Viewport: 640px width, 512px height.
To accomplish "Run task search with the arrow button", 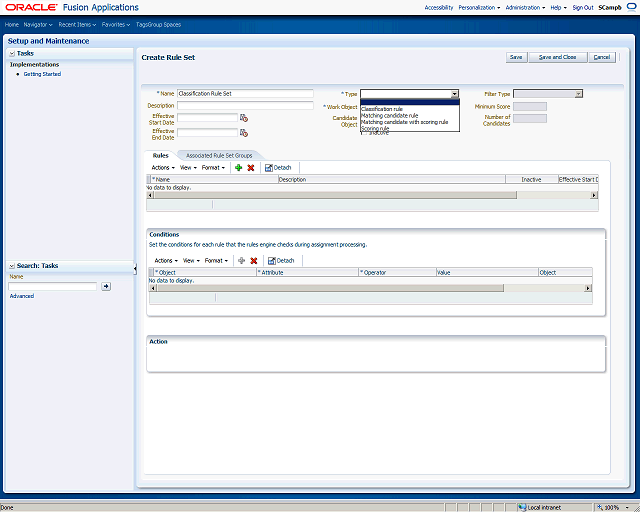I will (x=106, y=286).
